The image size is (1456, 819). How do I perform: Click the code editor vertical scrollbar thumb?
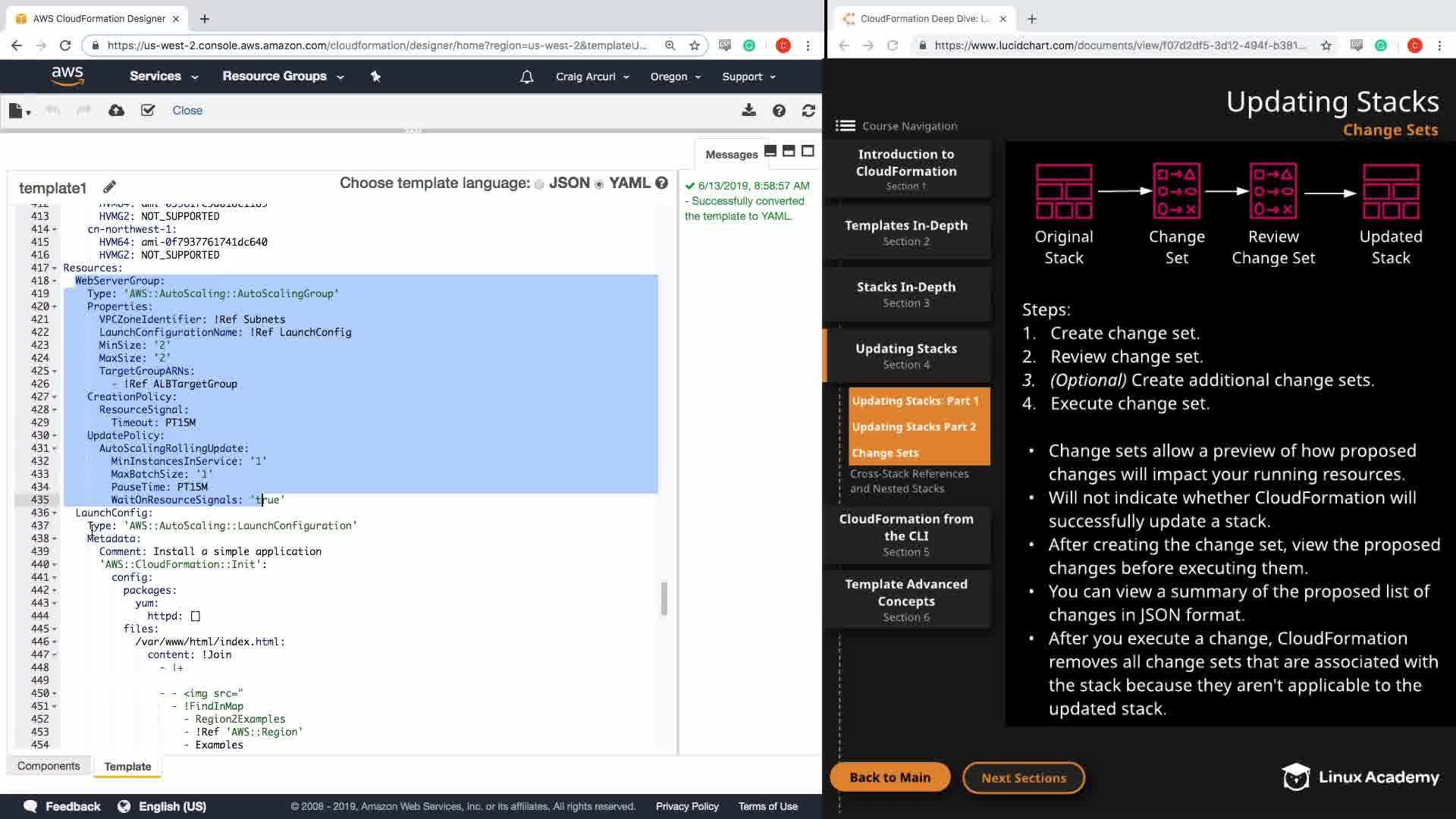coord(664,598)
